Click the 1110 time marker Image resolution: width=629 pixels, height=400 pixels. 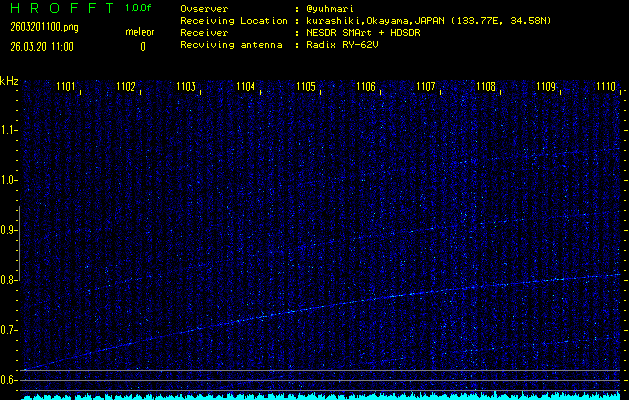point(606,88)
